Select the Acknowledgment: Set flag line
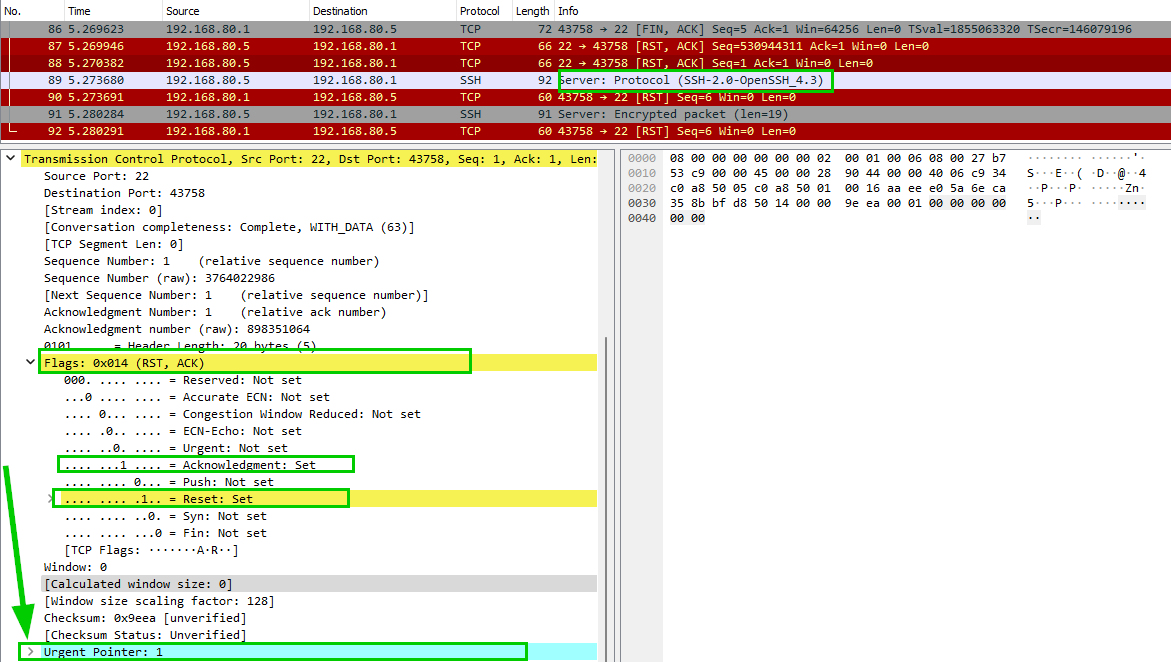Screen dimensions: 1171x662 pos(205,465)
